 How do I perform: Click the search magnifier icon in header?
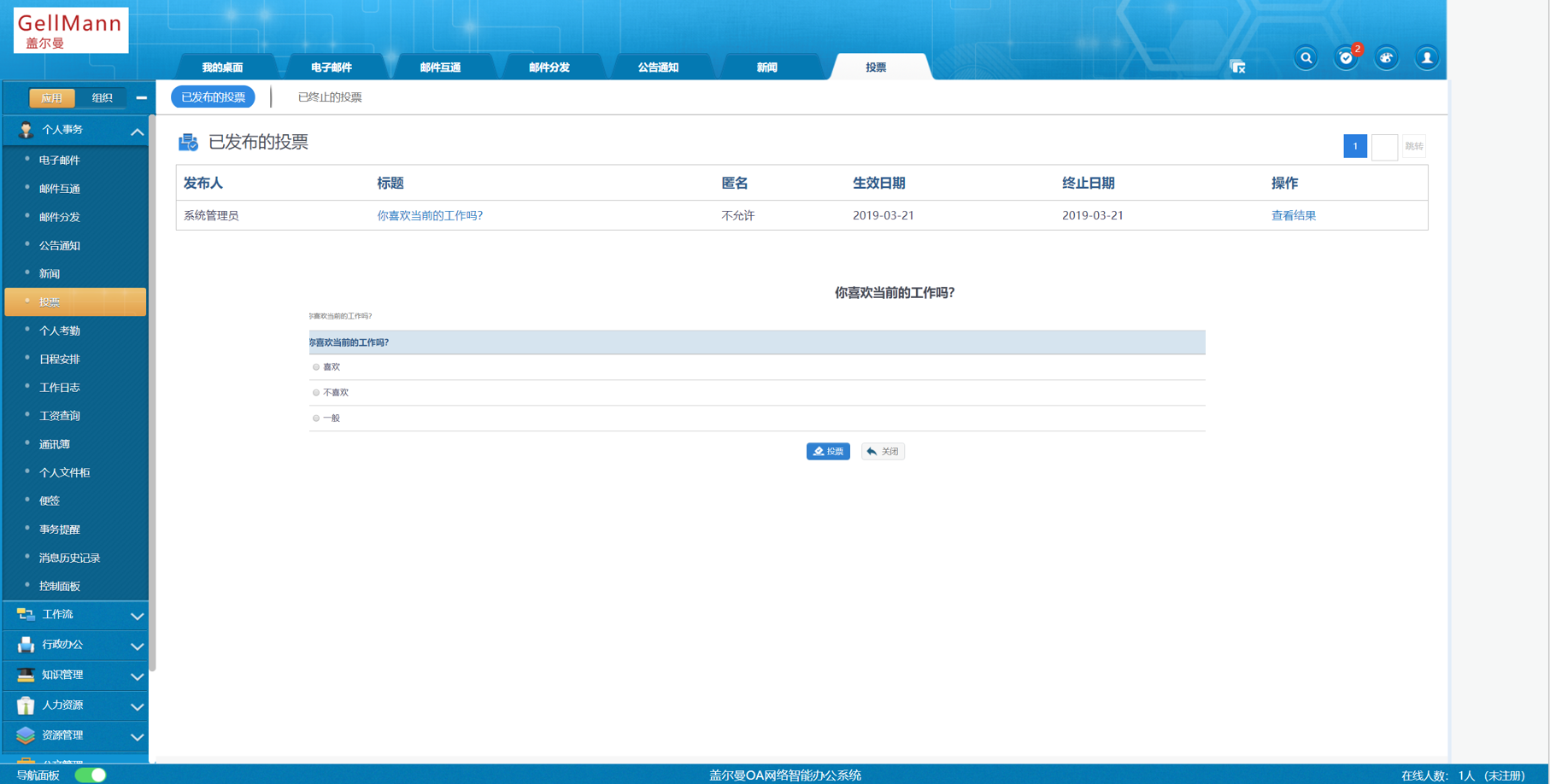coord(1306,58)
